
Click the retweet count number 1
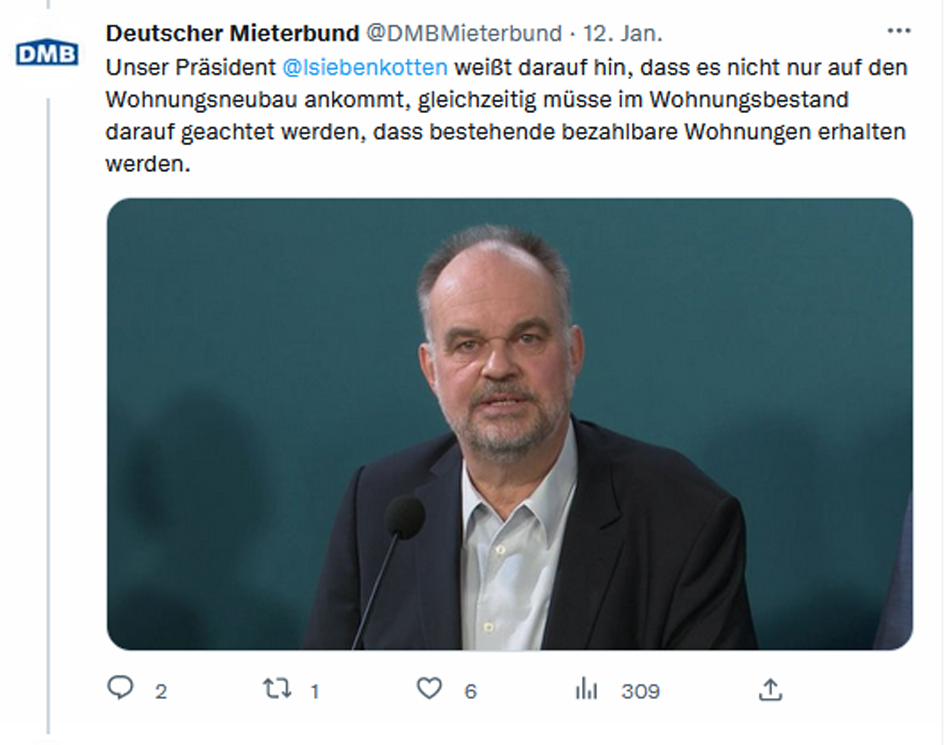(315, 691)
